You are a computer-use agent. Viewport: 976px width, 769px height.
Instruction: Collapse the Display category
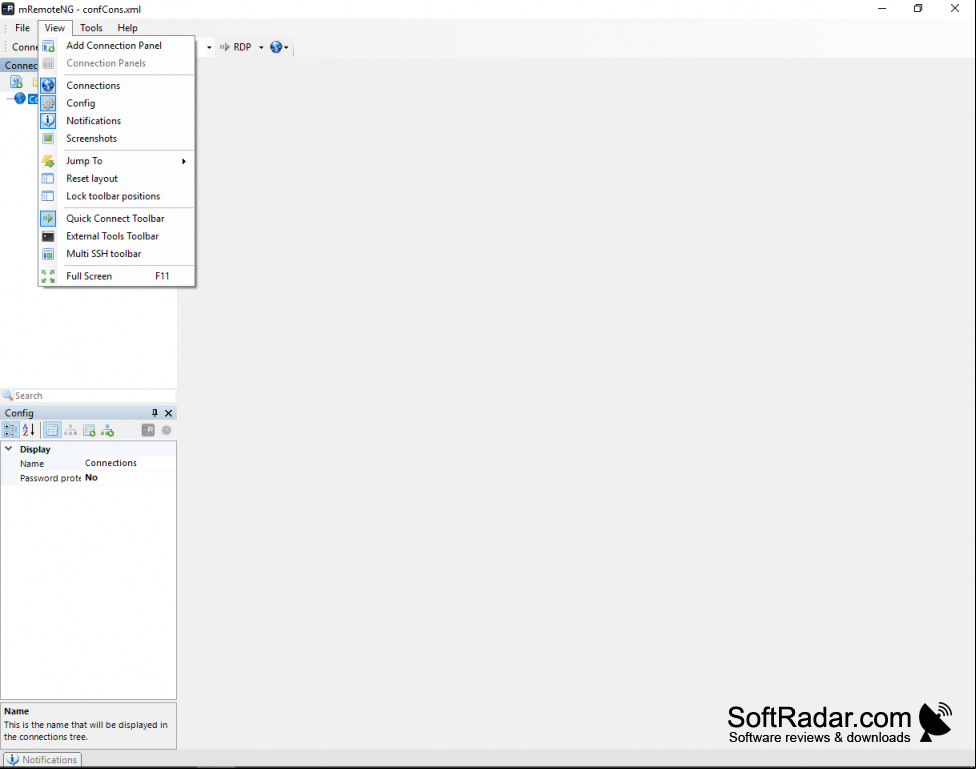coord(9,448)
